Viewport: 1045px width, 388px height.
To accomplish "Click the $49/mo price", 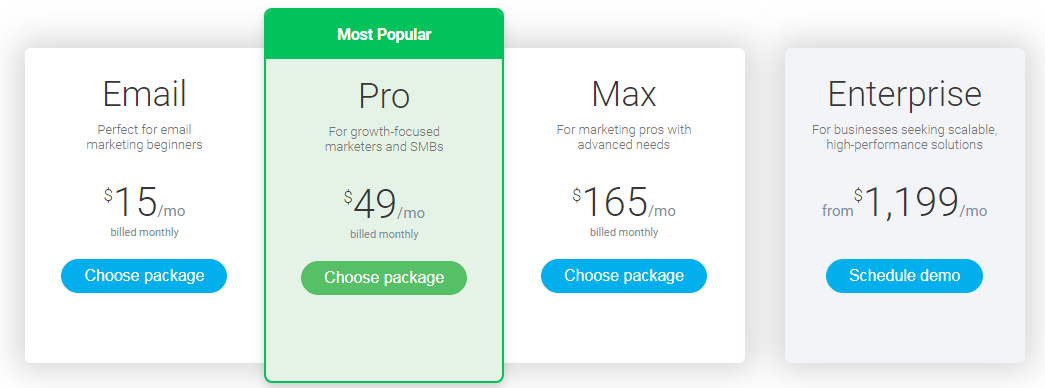I will (x=384, y=205).
